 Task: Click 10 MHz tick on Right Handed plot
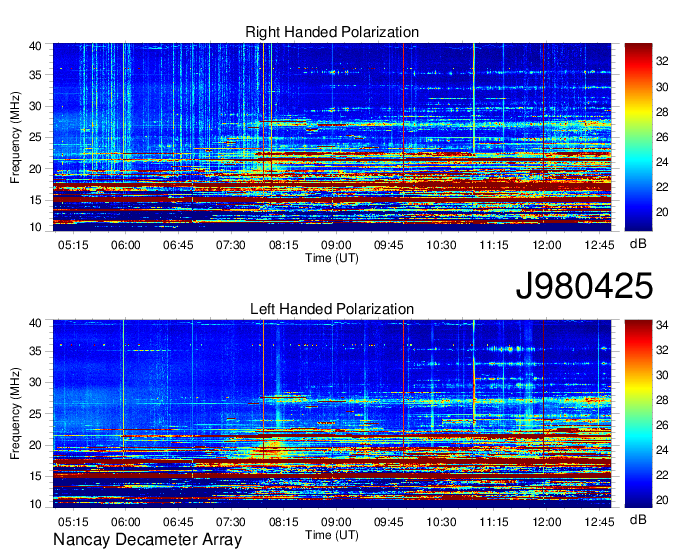pos(35,227)
